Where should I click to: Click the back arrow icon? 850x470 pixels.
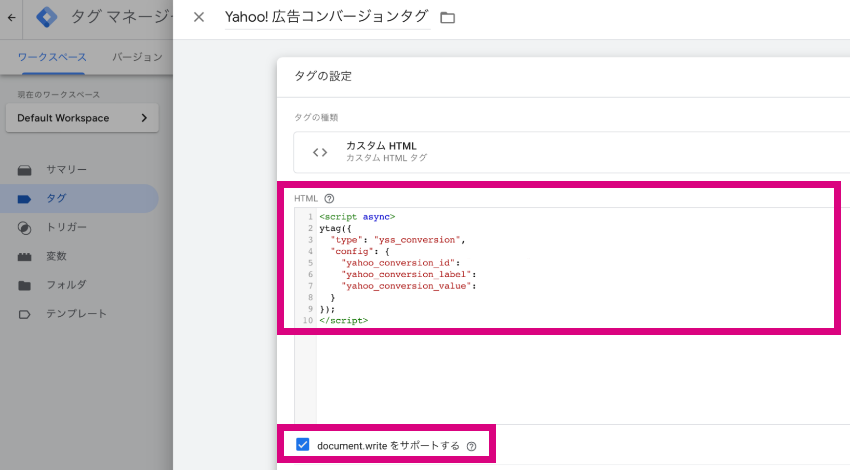click(11, 18)
